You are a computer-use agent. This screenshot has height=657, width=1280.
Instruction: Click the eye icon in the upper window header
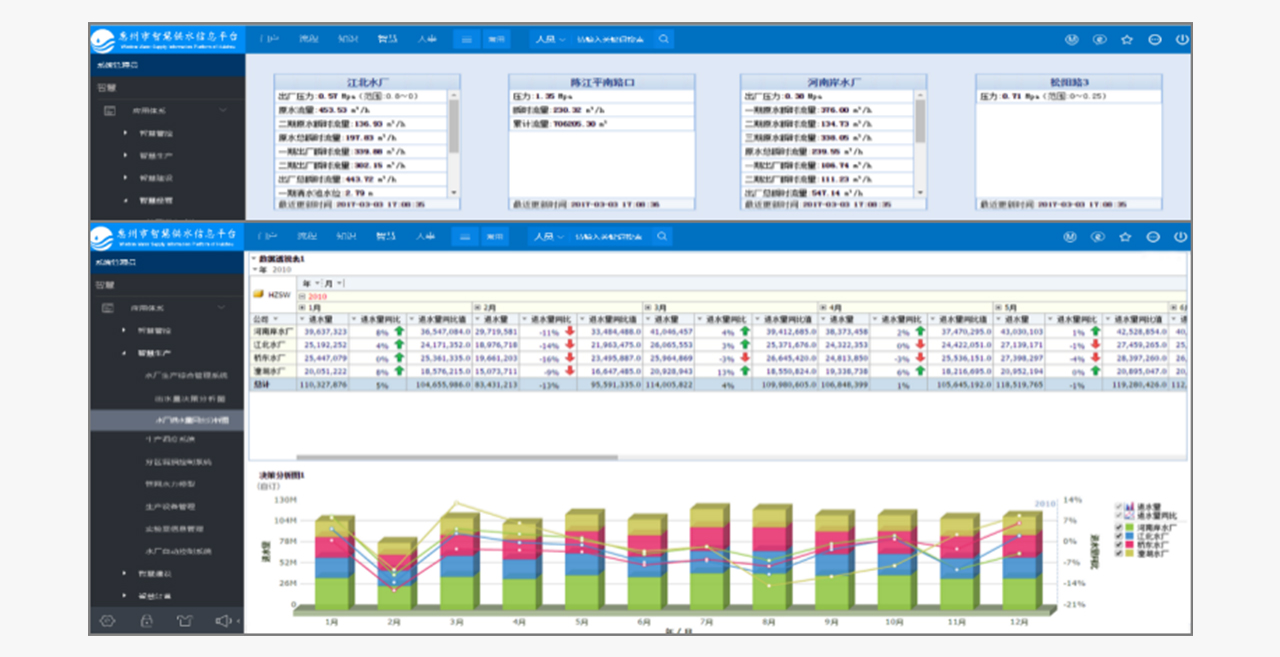[x=1098, y=40]
